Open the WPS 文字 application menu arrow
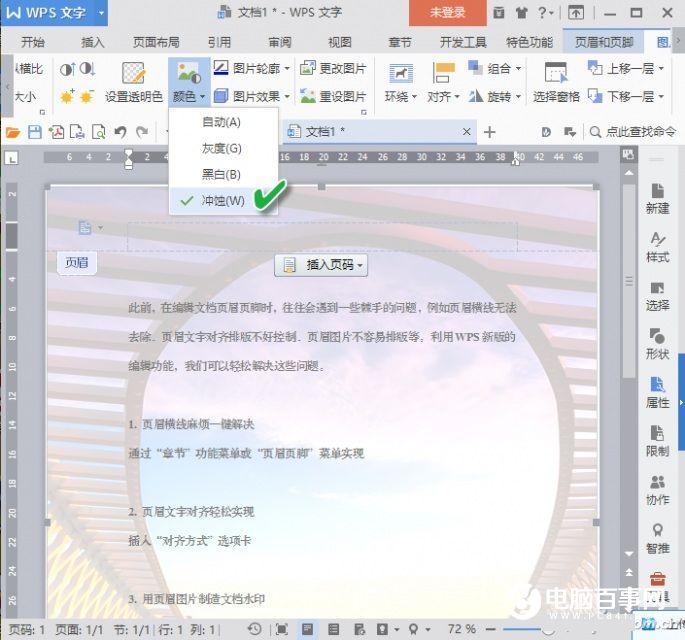This screenshot has width=685, height=640. tap(101, 13)
